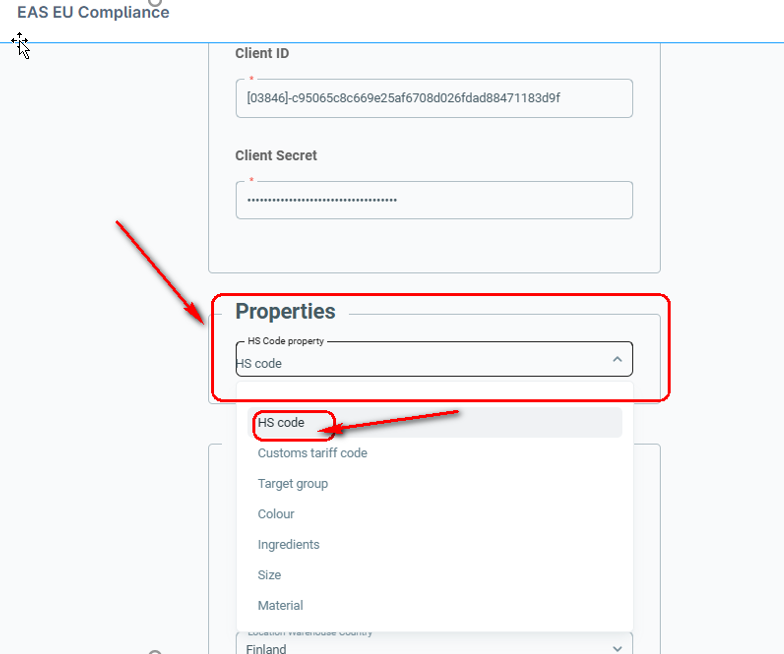Choose Customs tariff code option

tap(312, 453)
